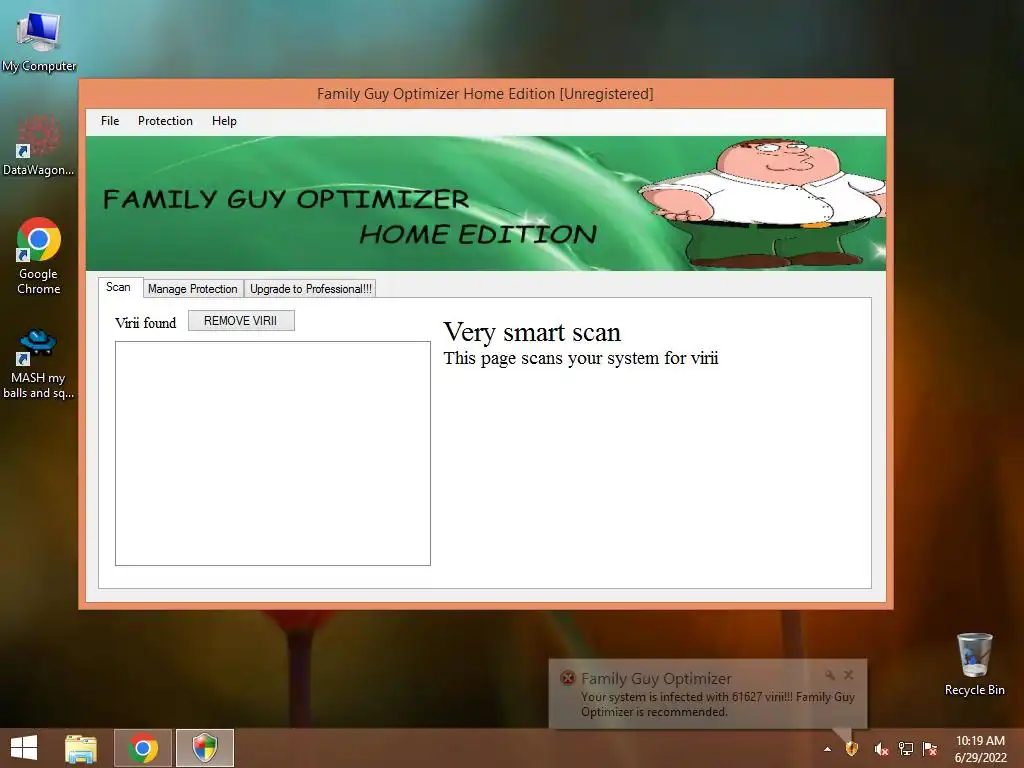Click the Virii found label
This screenshot has height=768, width=1024.
coord(146,323)
